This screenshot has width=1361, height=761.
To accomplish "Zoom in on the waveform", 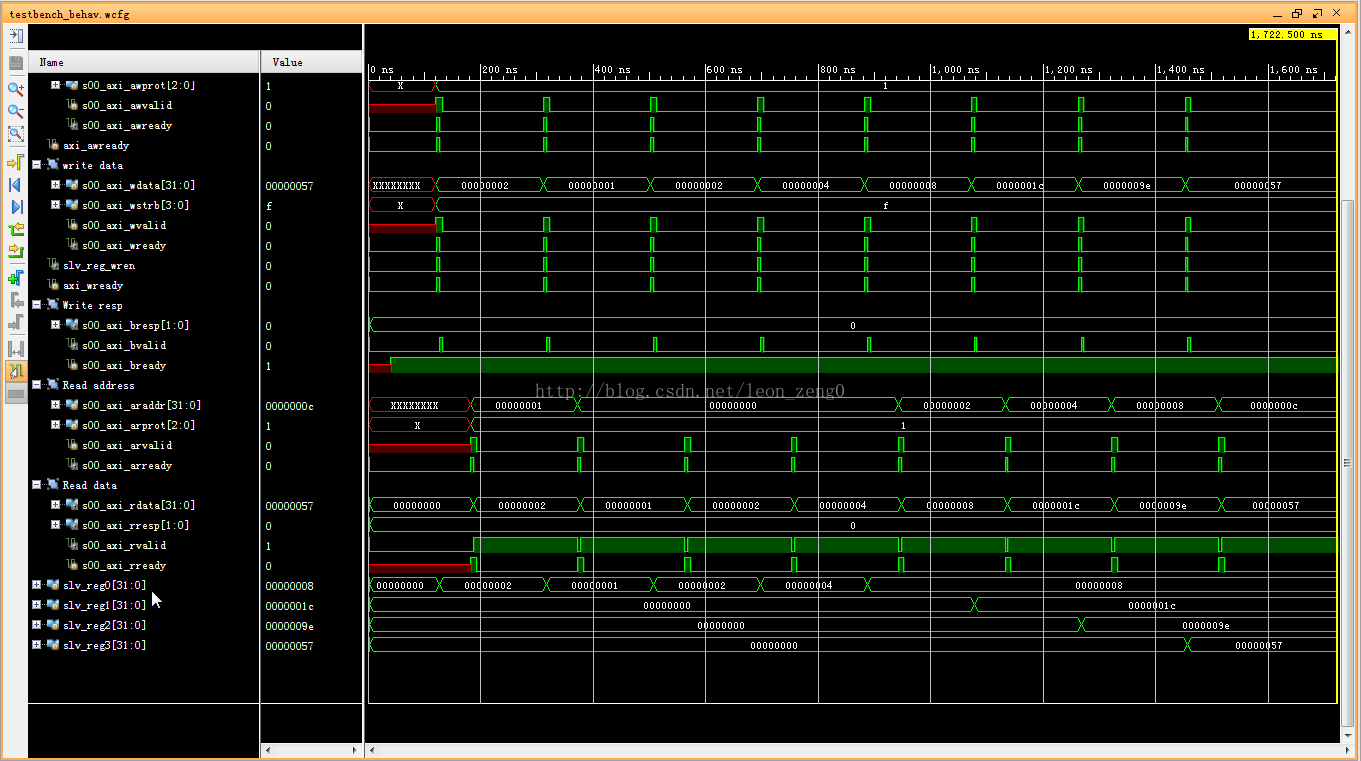I will coord(16,88).
